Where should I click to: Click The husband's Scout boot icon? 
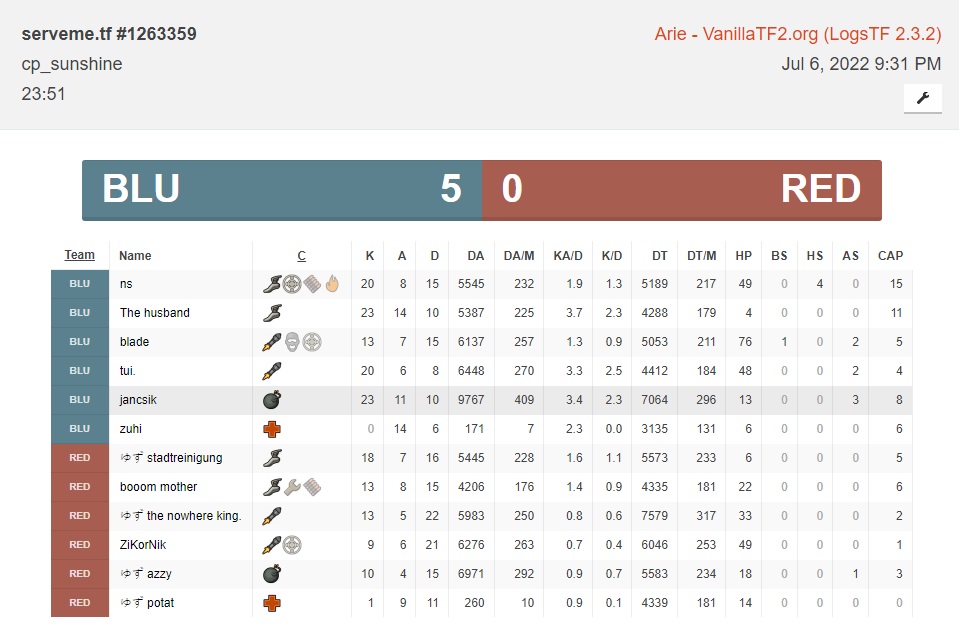(271, 313)
